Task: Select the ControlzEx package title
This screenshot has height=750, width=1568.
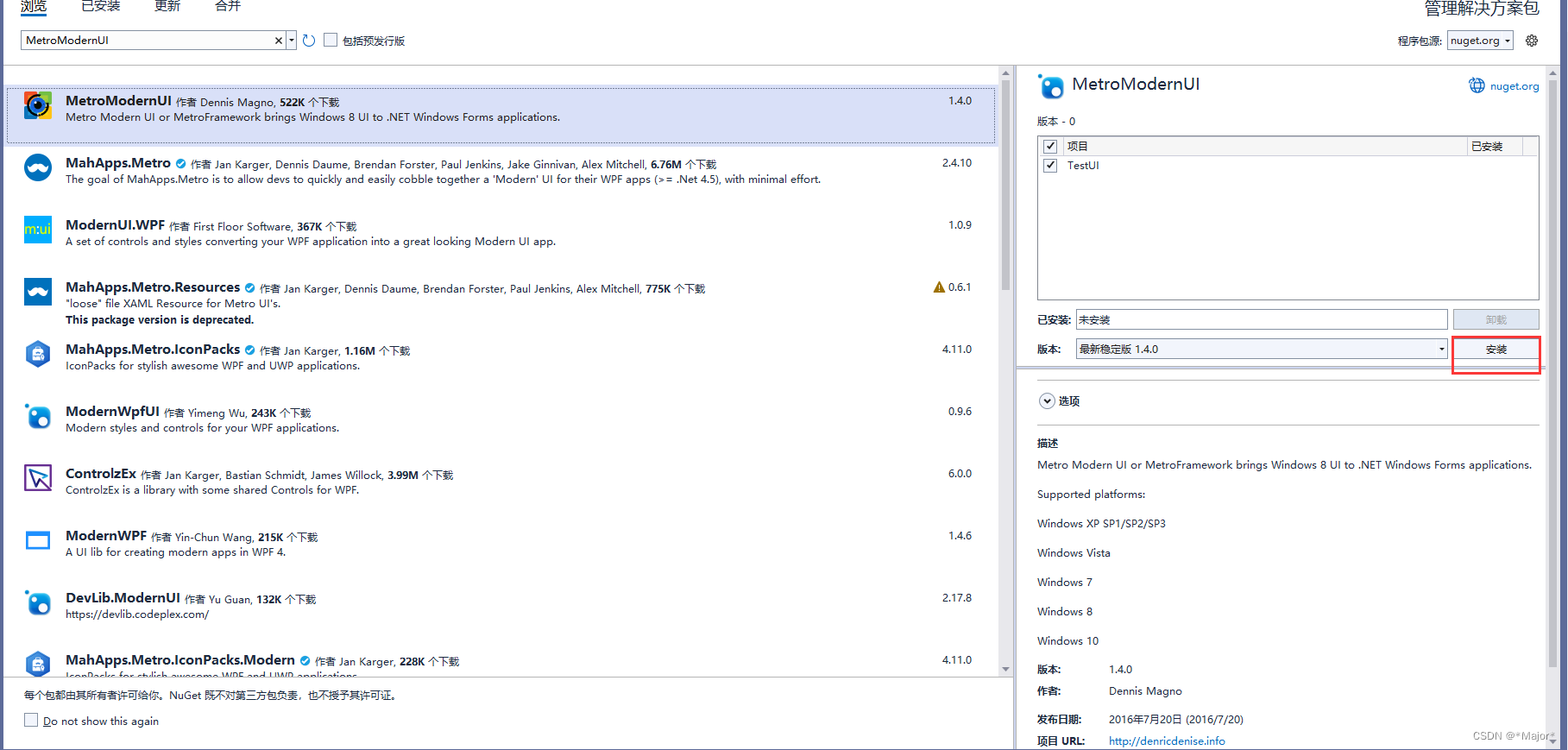Action: 101,474
